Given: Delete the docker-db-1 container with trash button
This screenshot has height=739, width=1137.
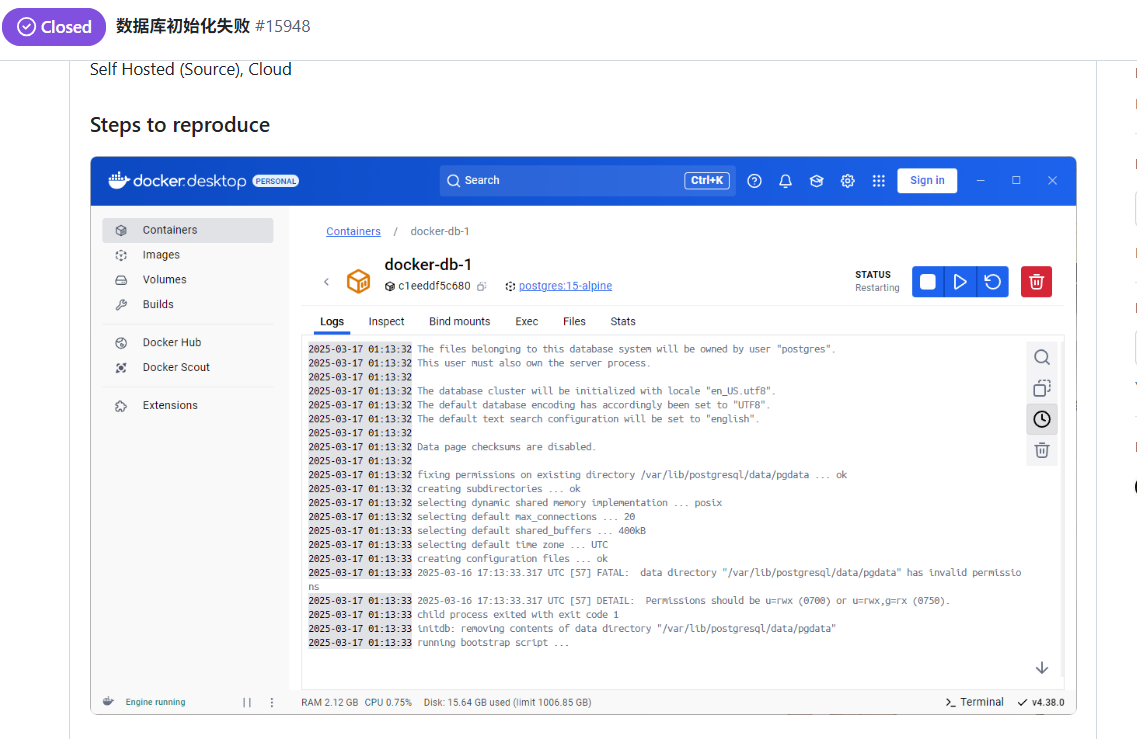Looking at the screenshot, I should coord(1036,281).
